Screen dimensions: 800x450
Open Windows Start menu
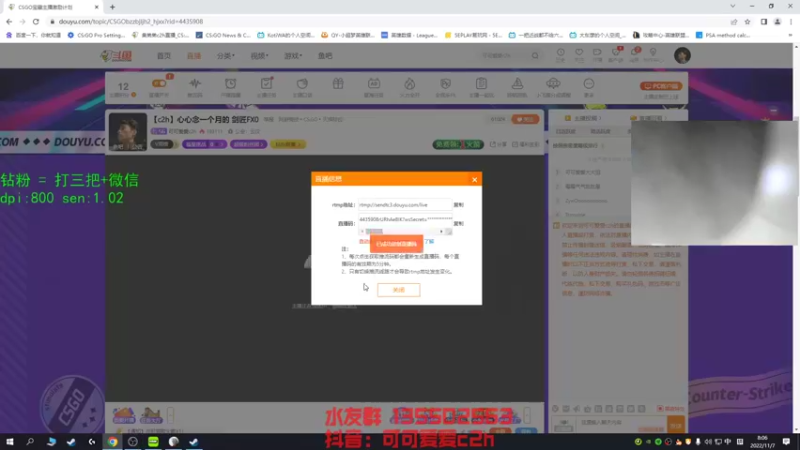tap(9, 441)
